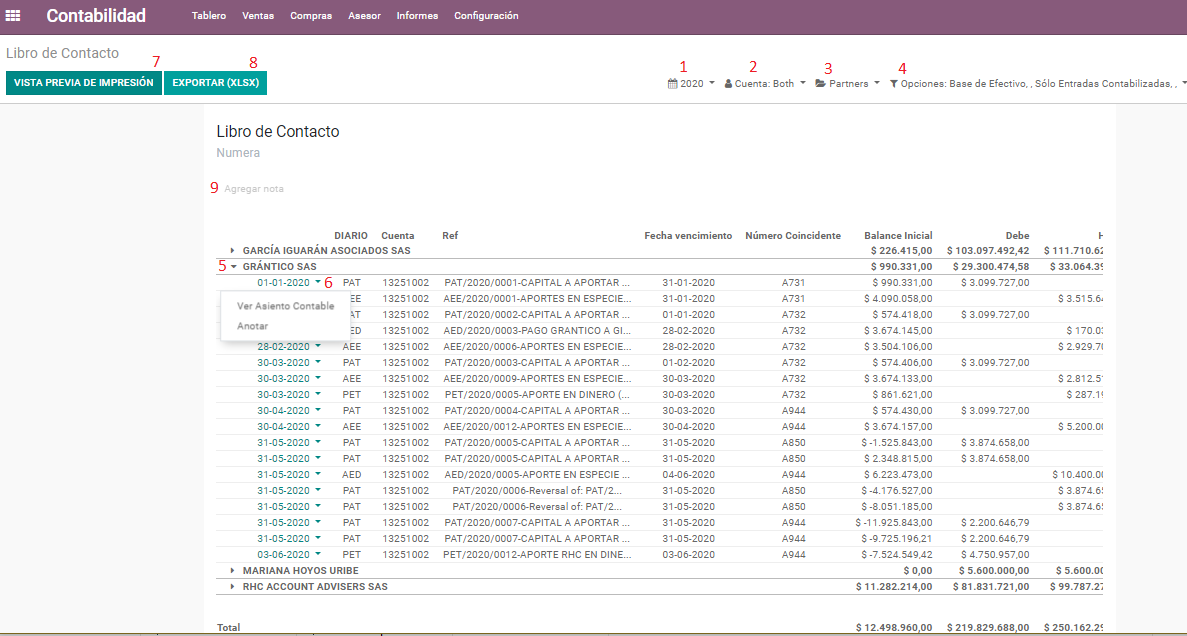This screenshot has height=636, width=1187.
Task: Open the Opciones filter dropdown
Action: (x=1038, y=84)
